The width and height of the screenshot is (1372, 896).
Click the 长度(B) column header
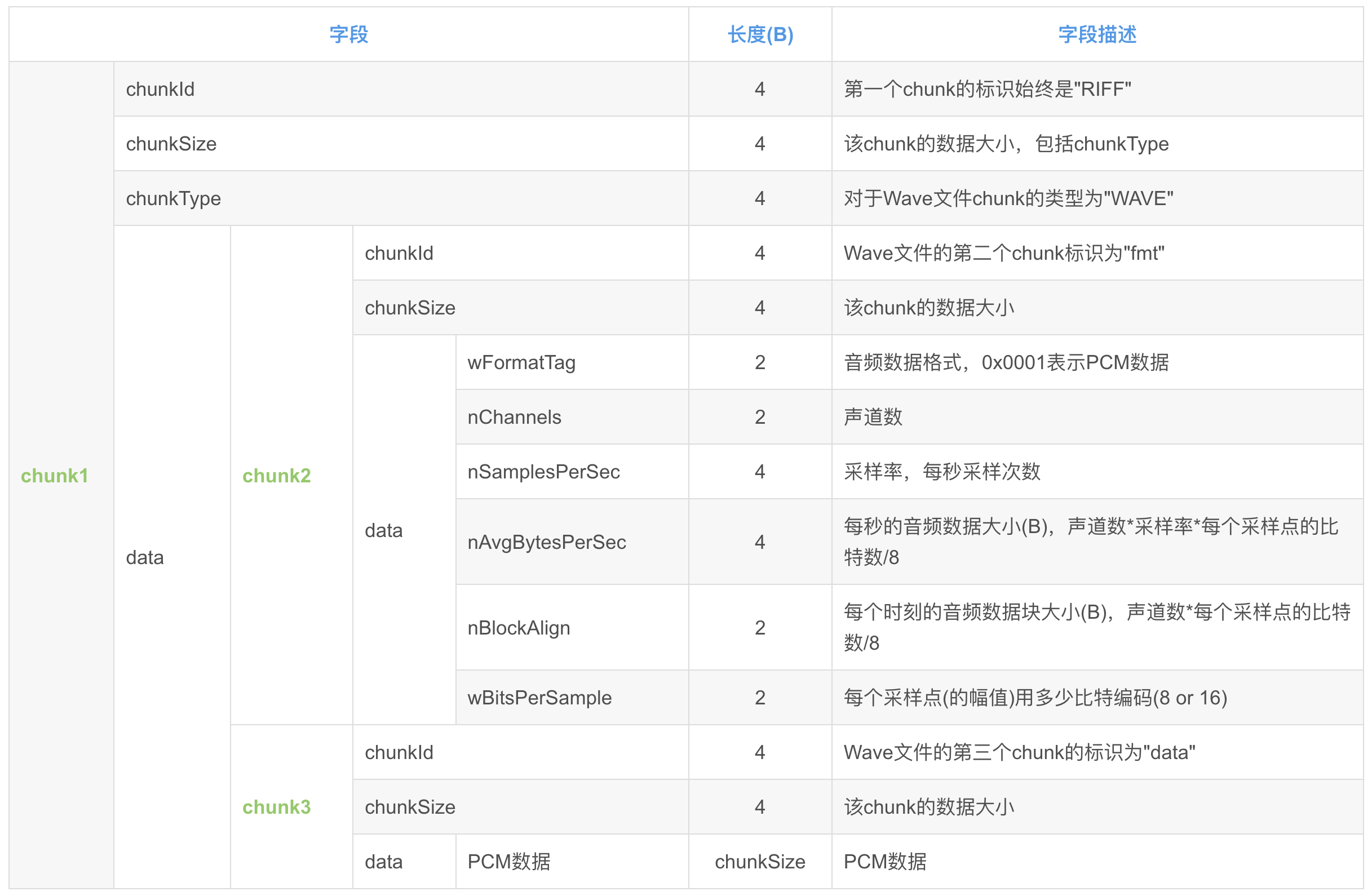pyautogui.click(x=760, y=34)
